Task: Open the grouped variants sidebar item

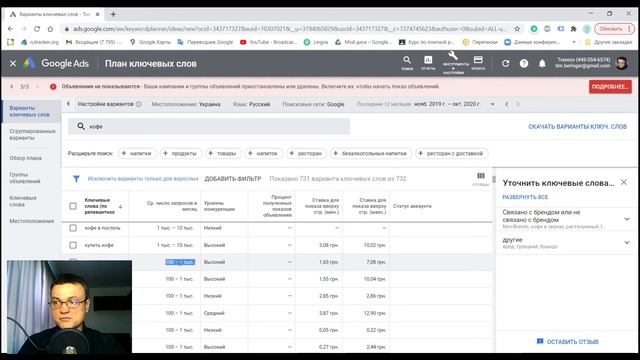Action: pyautogui.click(x=31, y=134)
